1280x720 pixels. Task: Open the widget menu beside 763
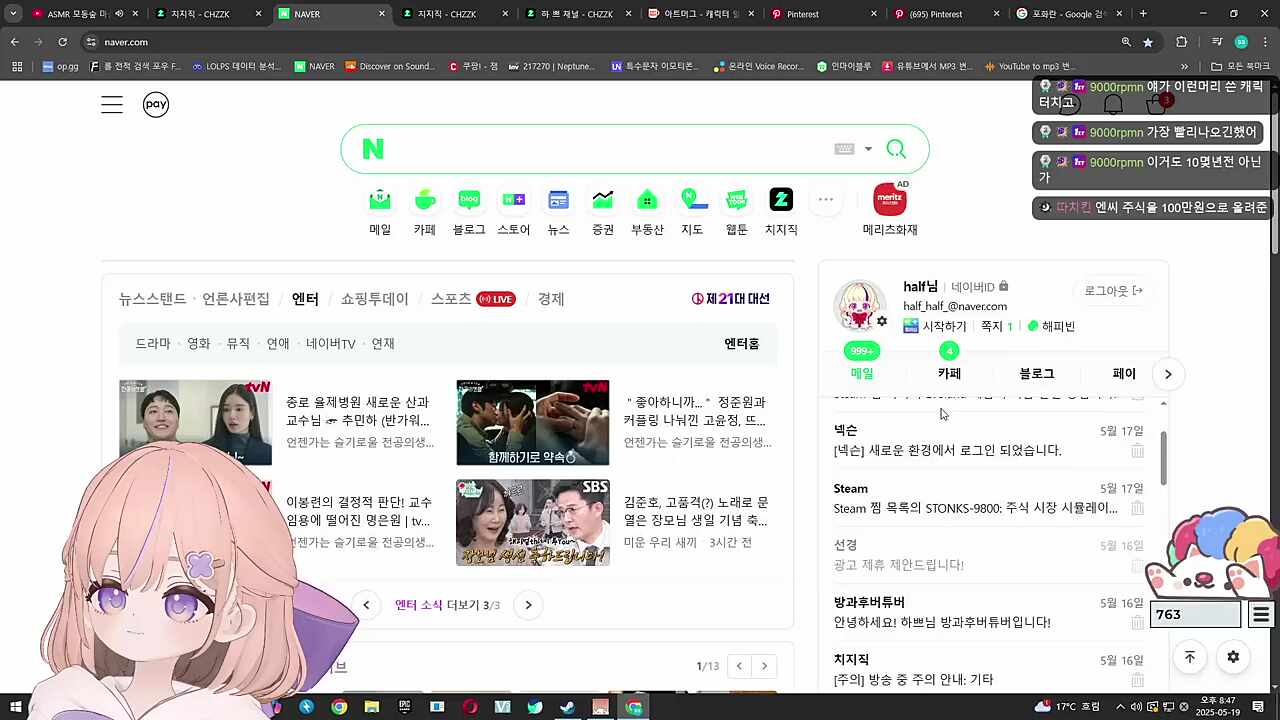pyautogui.click(x=1261, y=614)
